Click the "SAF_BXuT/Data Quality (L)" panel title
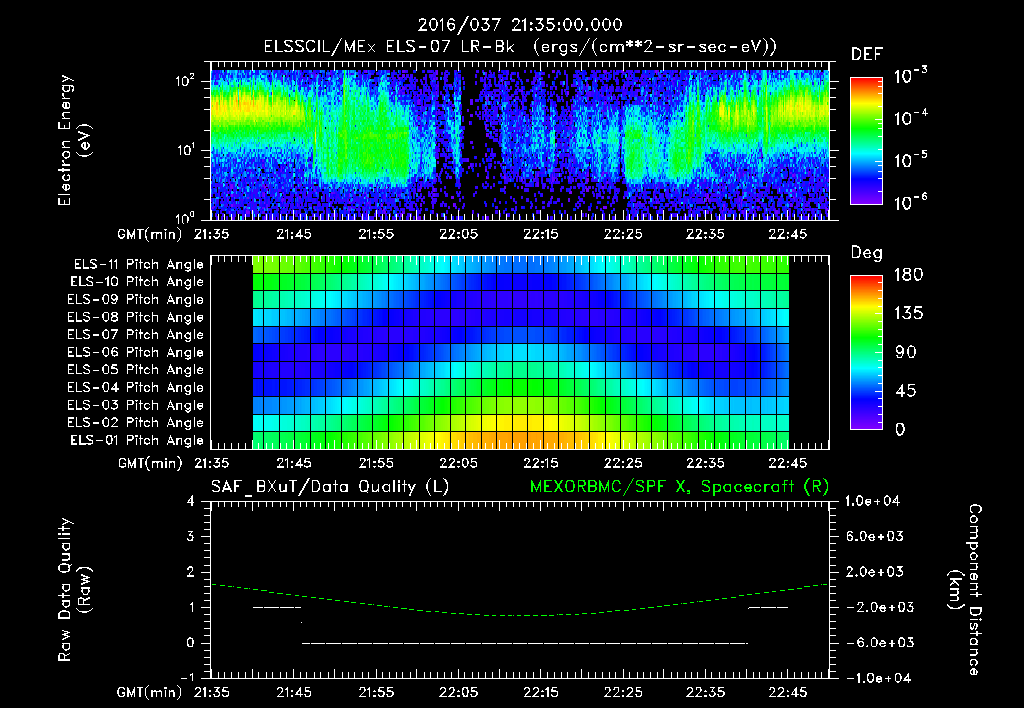 (x=330, y=487)
